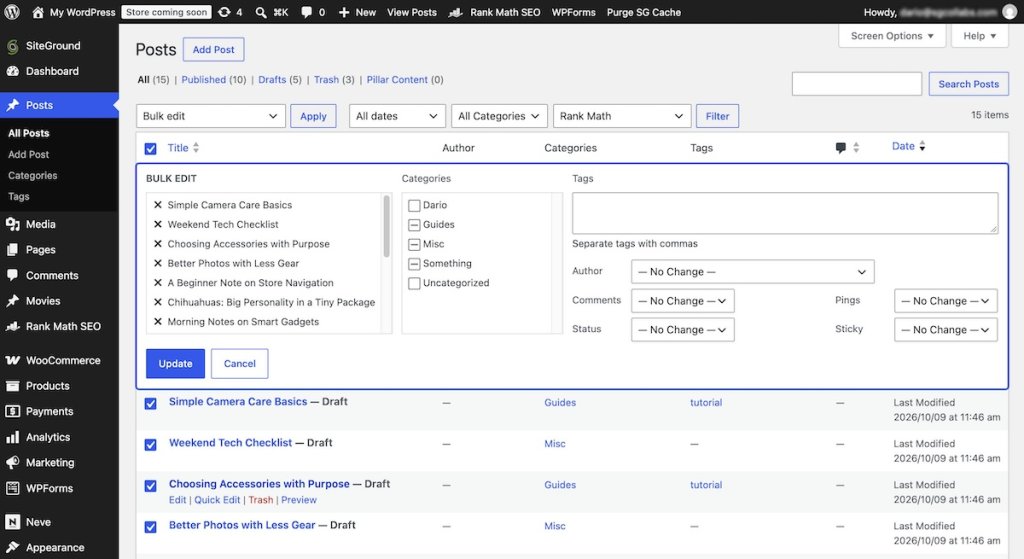This screenshot has width=1024, height=559.
Task: Open the Status No Change dropdown
Action: pos(682,330)
